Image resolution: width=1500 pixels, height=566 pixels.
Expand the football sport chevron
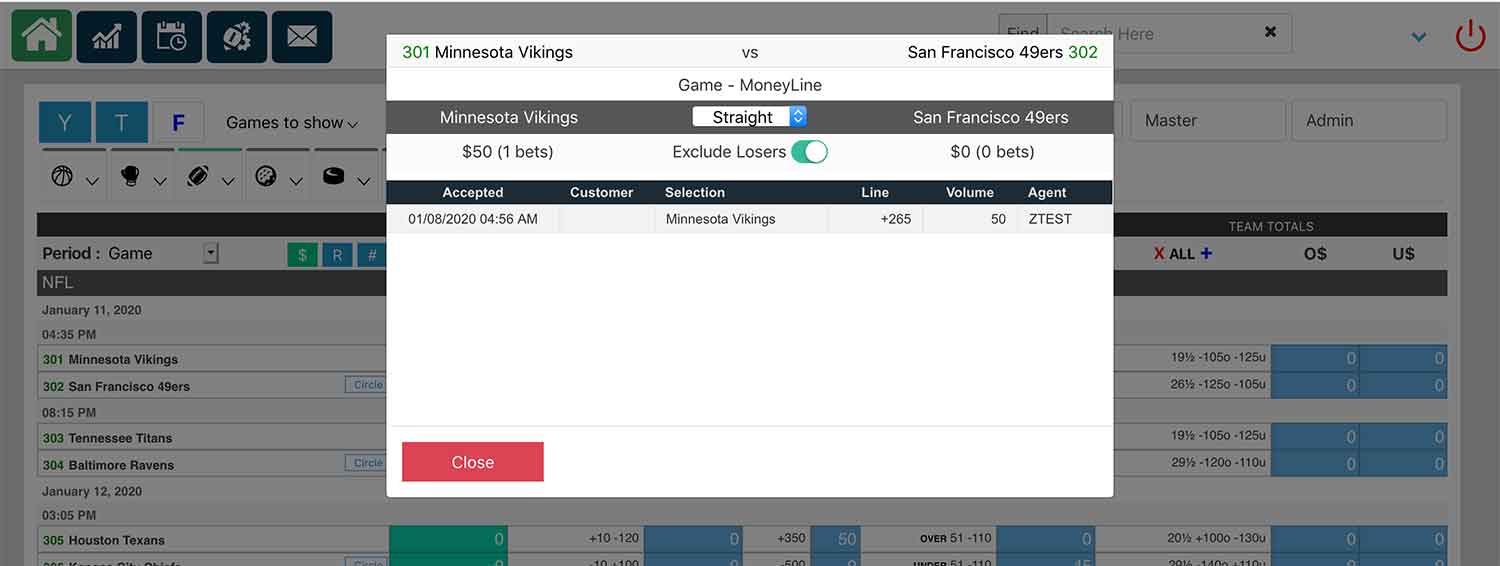coord(228,181)
